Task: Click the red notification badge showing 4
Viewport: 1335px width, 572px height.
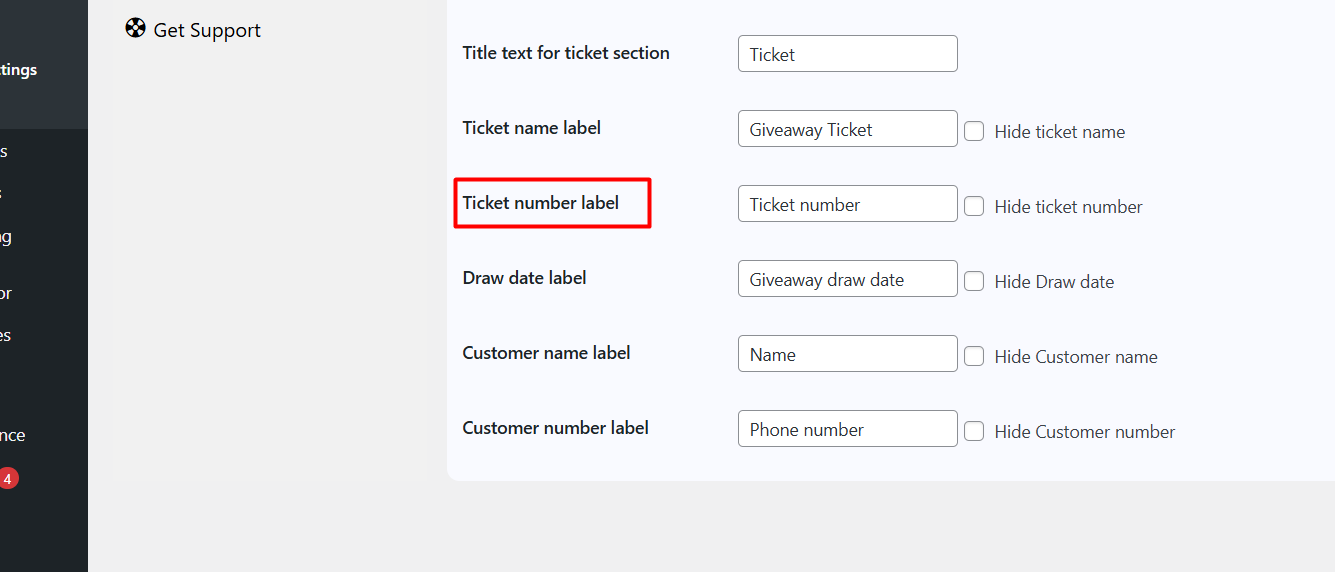Action: tap(7, 479)
